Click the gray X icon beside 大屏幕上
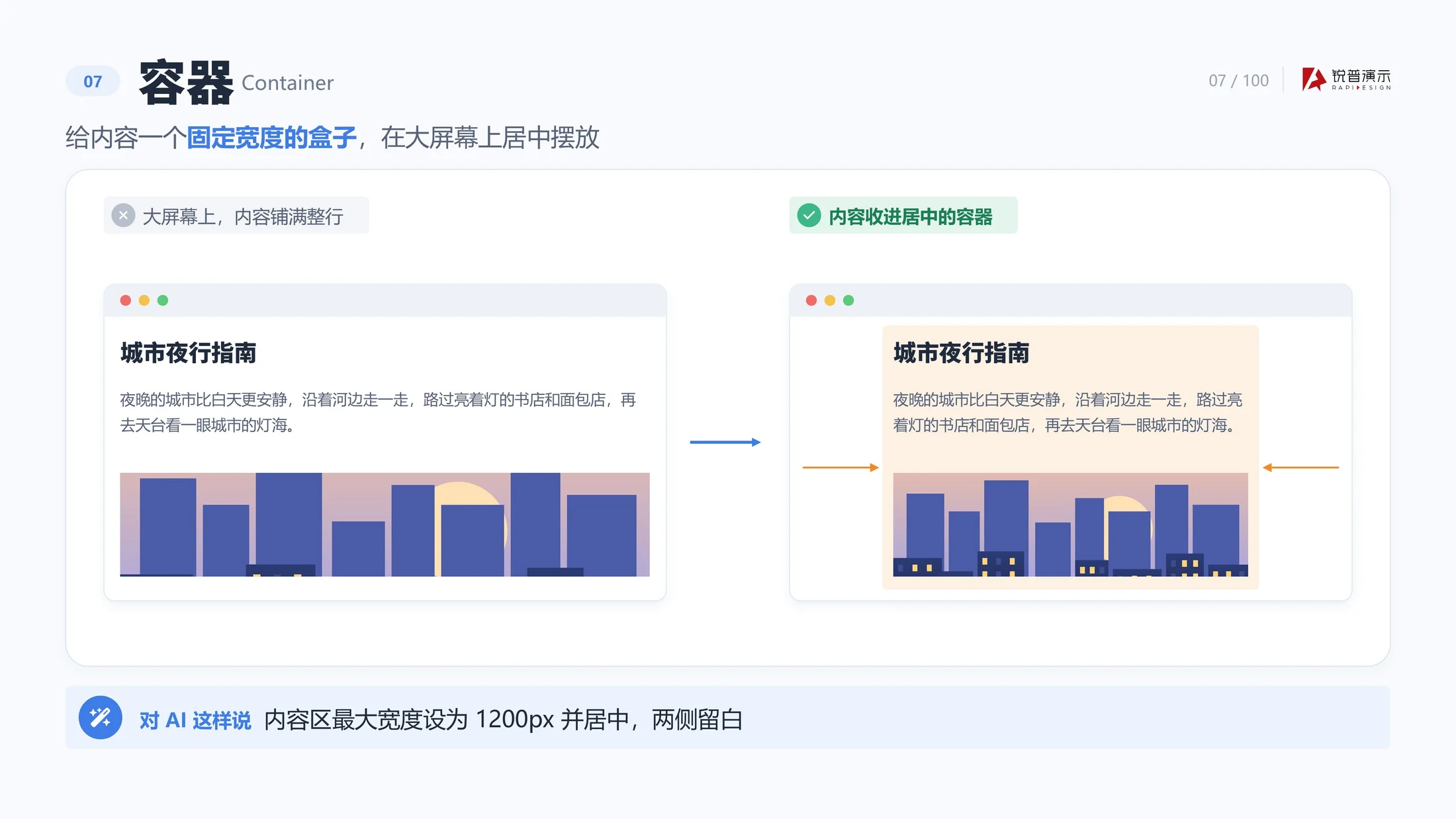 pos(123,216)
